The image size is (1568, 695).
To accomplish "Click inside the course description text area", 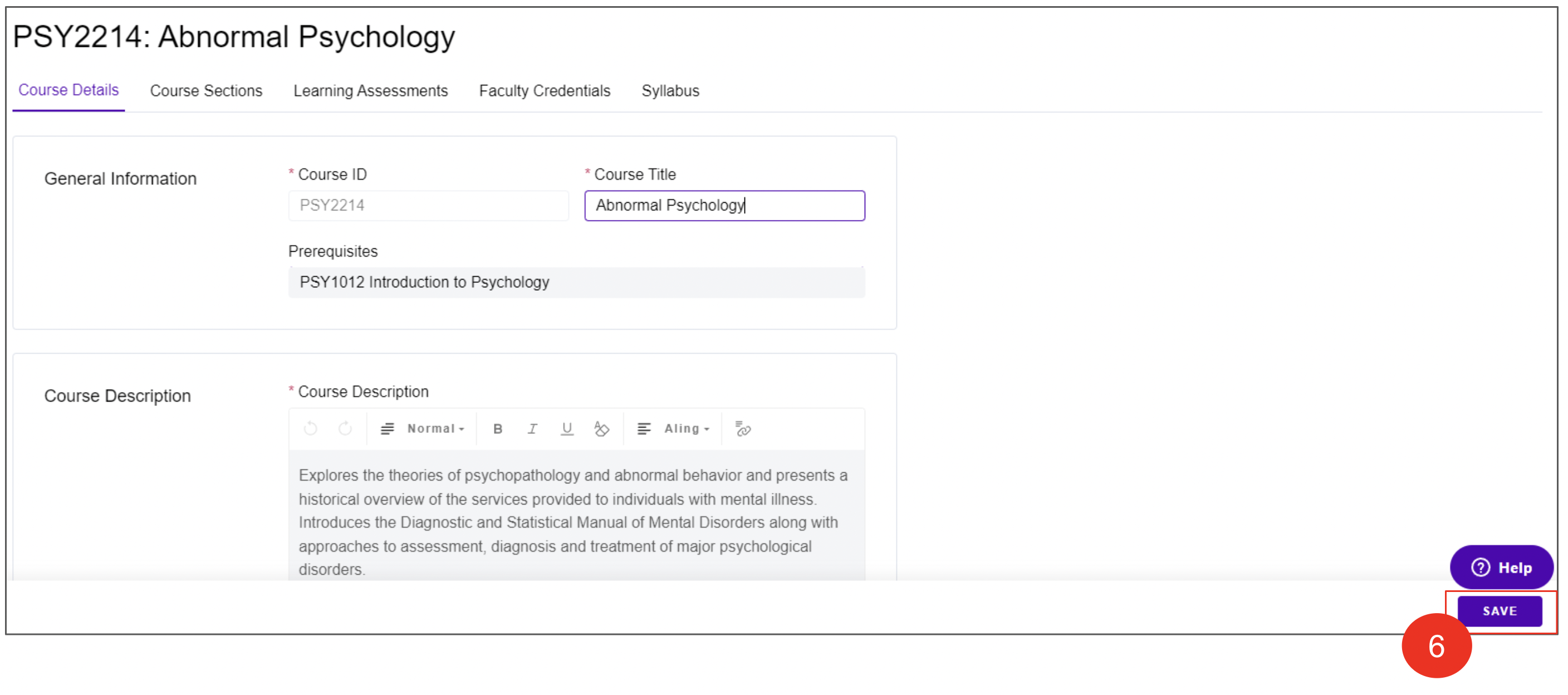I will [x=576, y=516].
